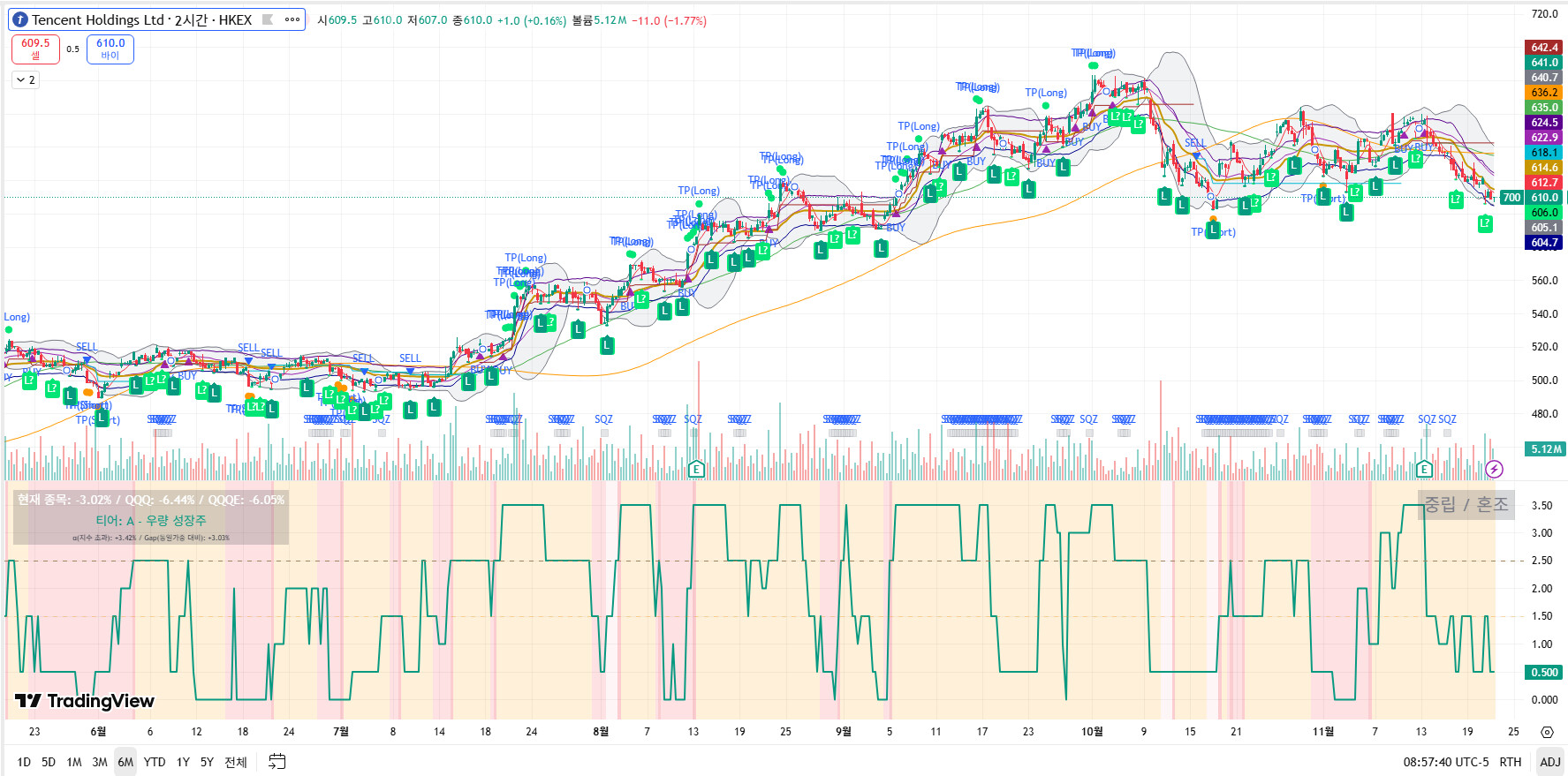1568x776 pixels.
Task: Click the earnings E marker near August 13
Action: pos(696,469)
